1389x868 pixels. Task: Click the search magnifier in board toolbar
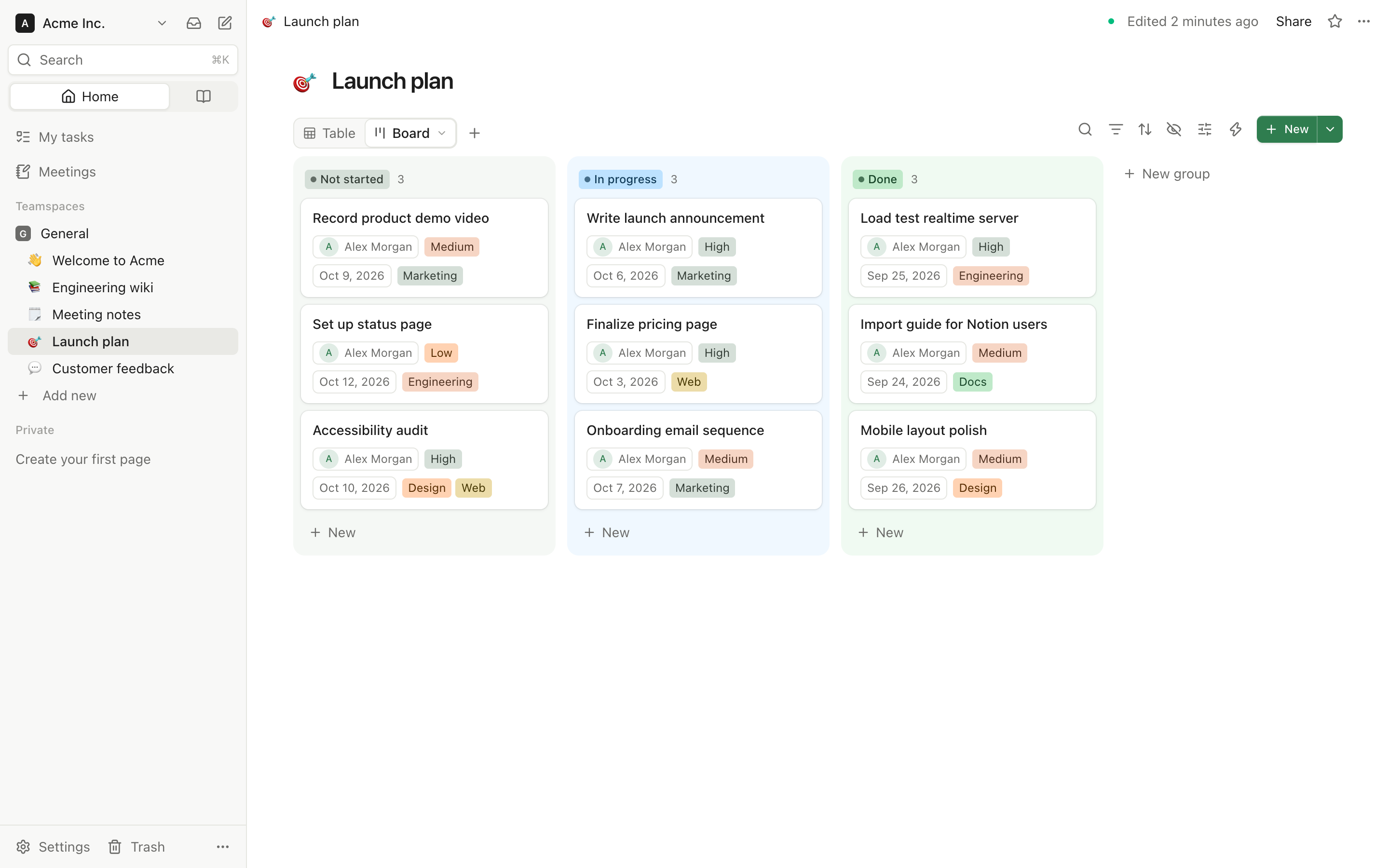coord(1085,129)
